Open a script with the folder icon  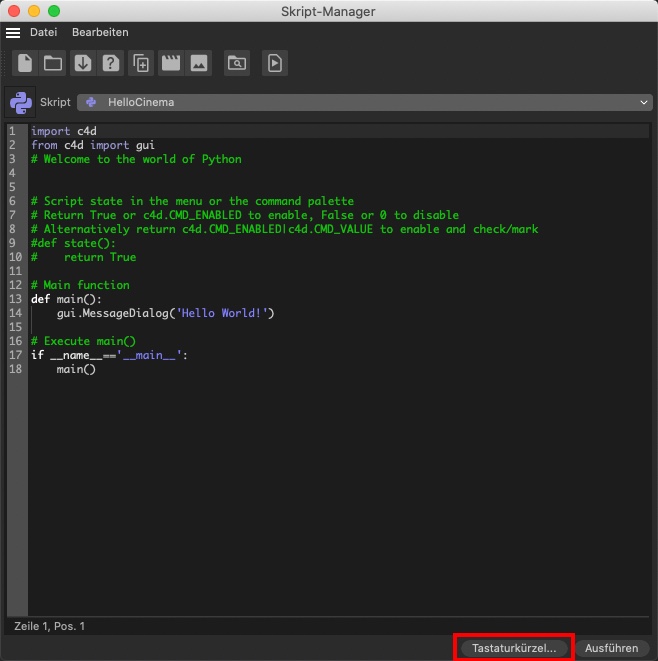click(x=53, y=63)
